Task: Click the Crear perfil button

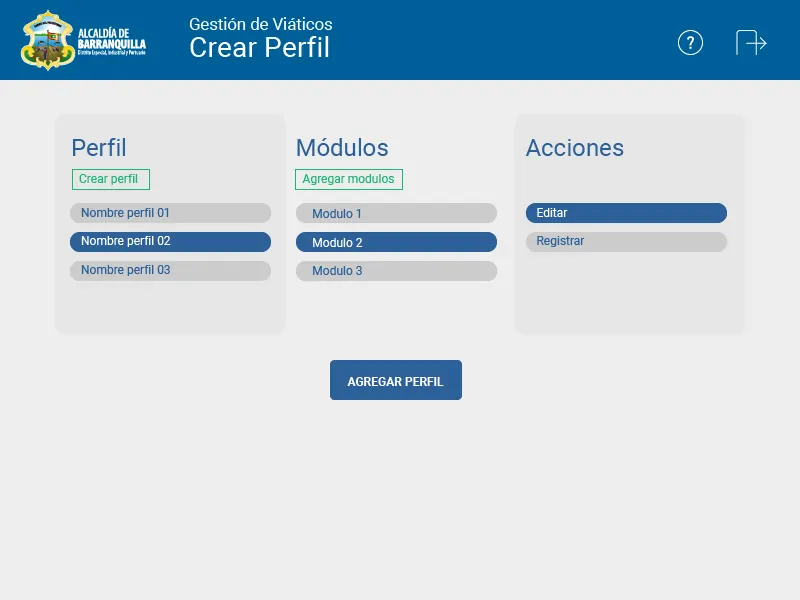Action: [x=111, y=179]
